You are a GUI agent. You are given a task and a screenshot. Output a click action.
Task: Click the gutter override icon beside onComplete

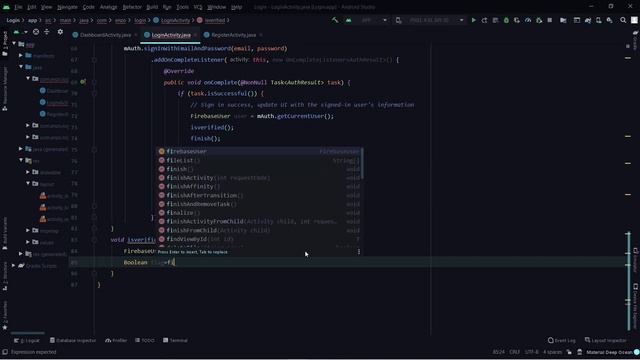83,82
